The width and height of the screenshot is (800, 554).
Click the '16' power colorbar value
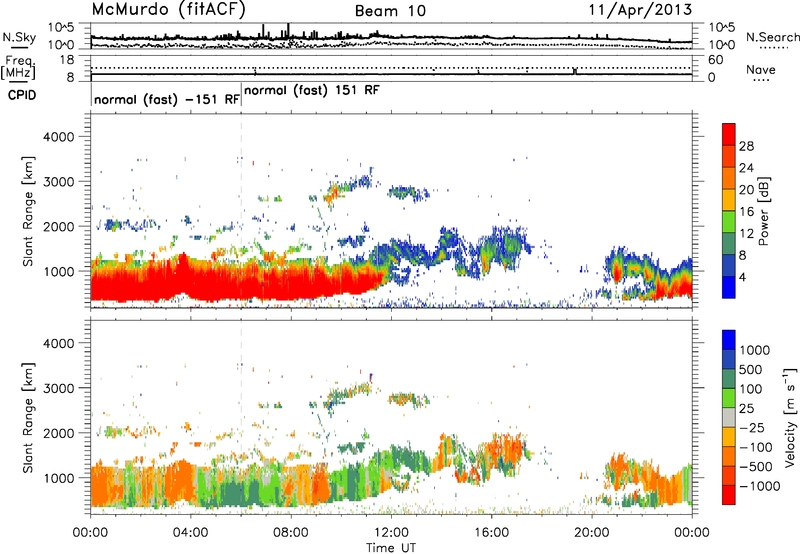pos(746,211)
